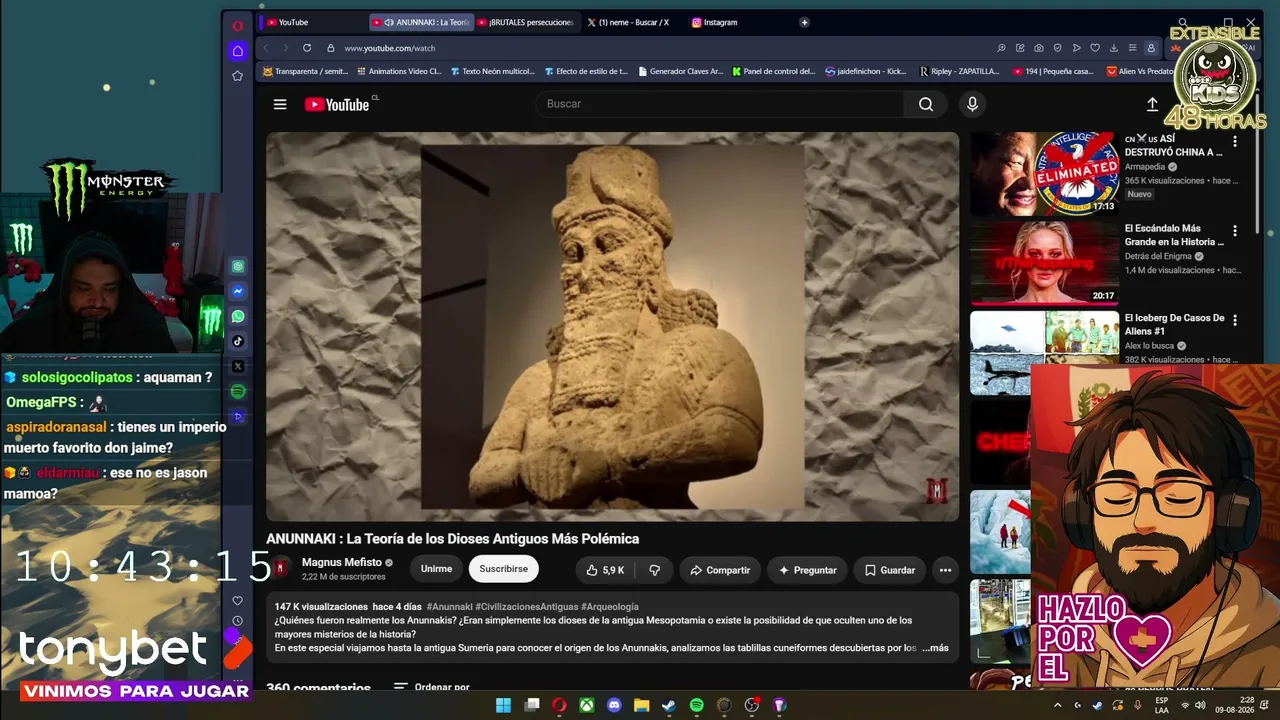Expand video description with ...más
The image size is (1280, 720).
[935, 648]
